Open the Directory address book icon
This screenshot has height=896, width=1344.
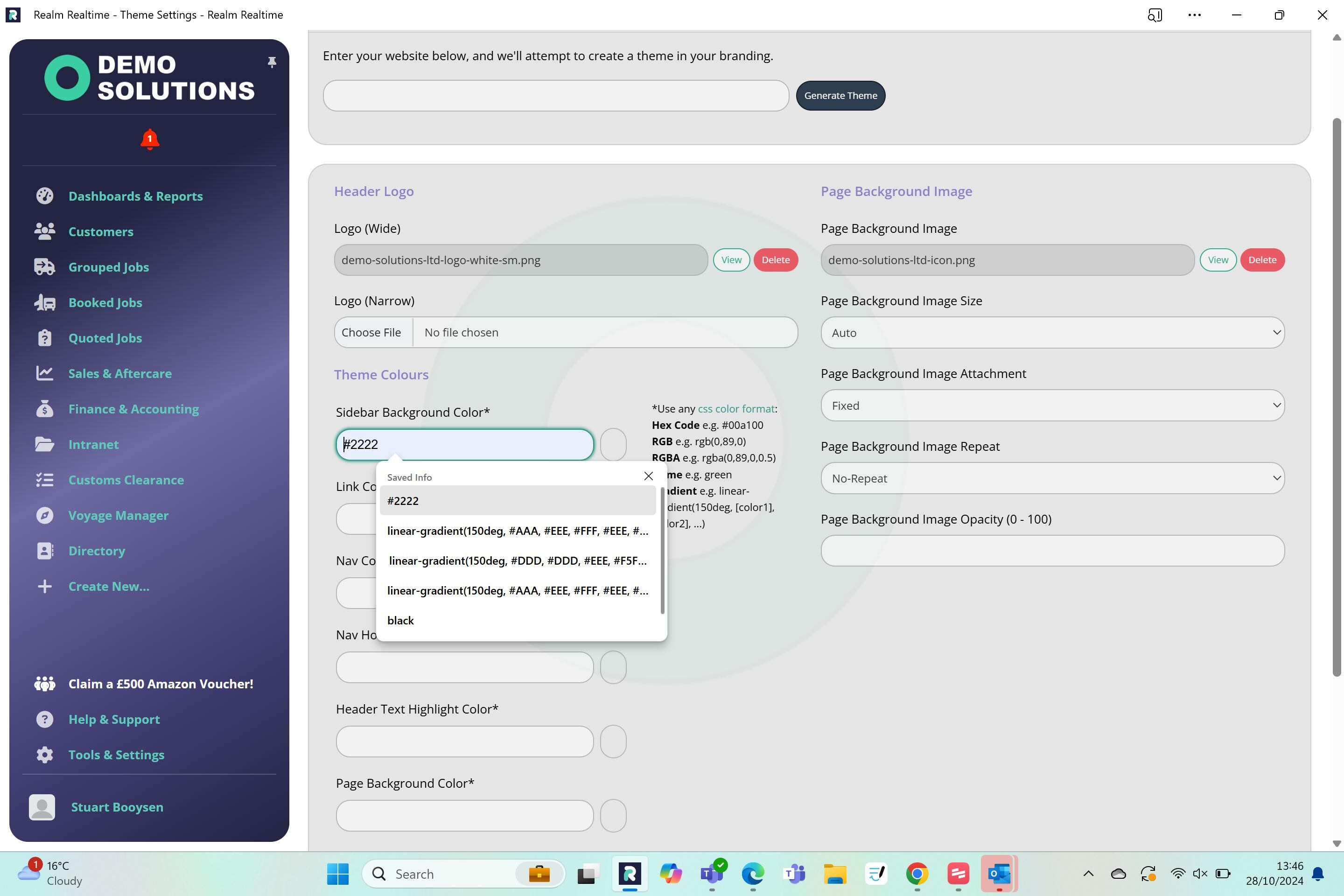click(x=45, y=551)
